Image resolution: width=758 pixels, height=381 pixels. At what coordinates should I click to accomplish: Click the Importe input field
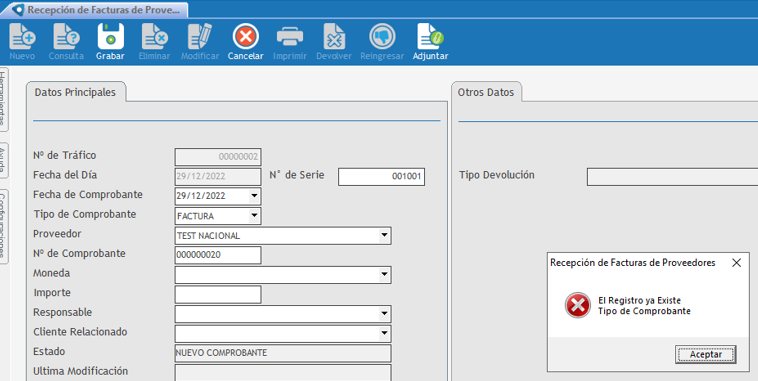point(218,294)
